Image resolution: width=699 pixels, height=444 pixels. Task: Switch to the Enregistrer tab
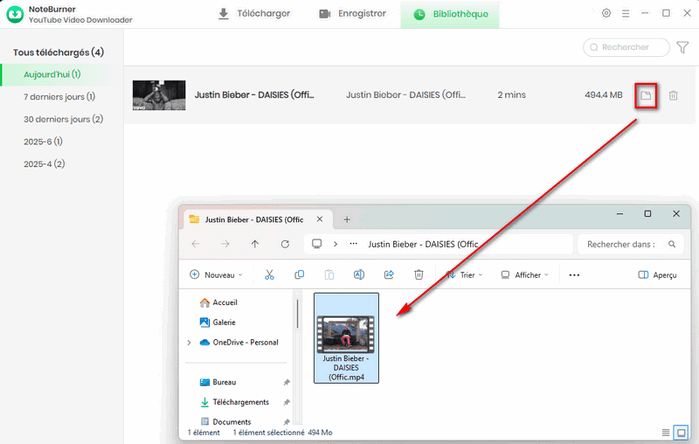pyautogui.click(x=353, y=14)
